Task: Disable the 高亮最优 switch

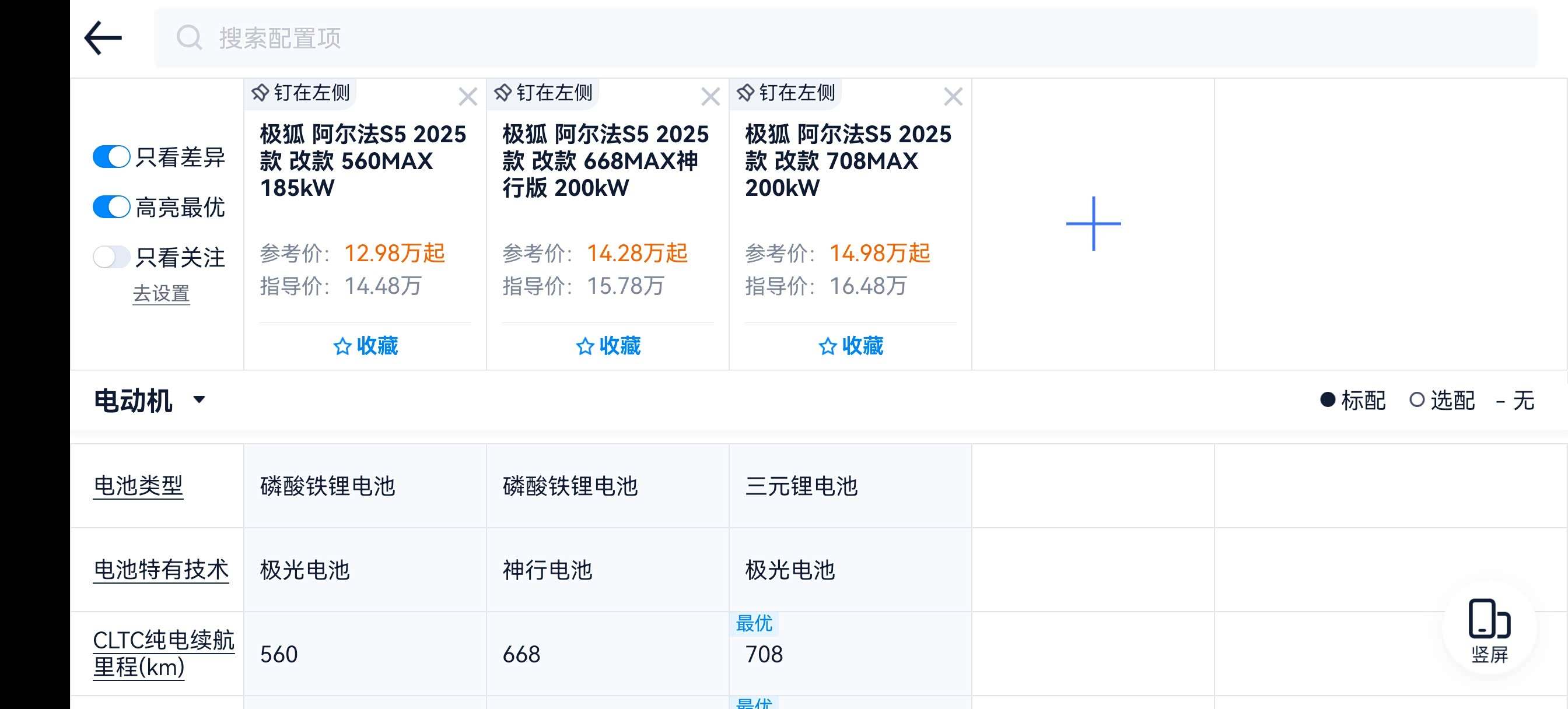Action: point(111,207)
